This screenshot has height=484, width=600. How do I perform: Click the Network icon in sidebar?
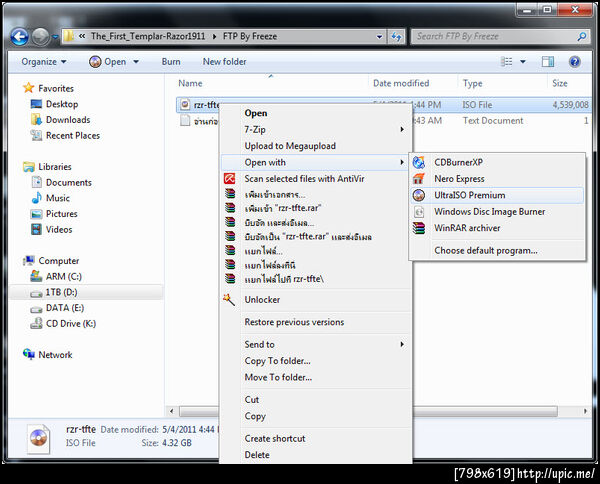coord(29,354)
